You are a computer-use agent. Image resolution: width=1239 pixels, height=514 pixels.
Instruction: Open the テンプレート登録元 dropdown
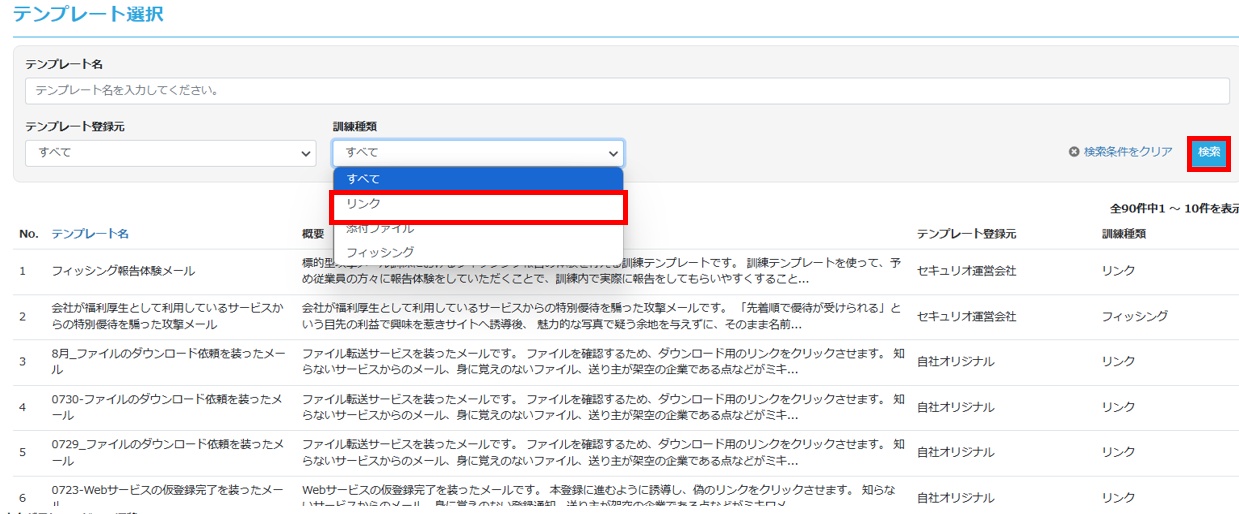coord(170,153)
